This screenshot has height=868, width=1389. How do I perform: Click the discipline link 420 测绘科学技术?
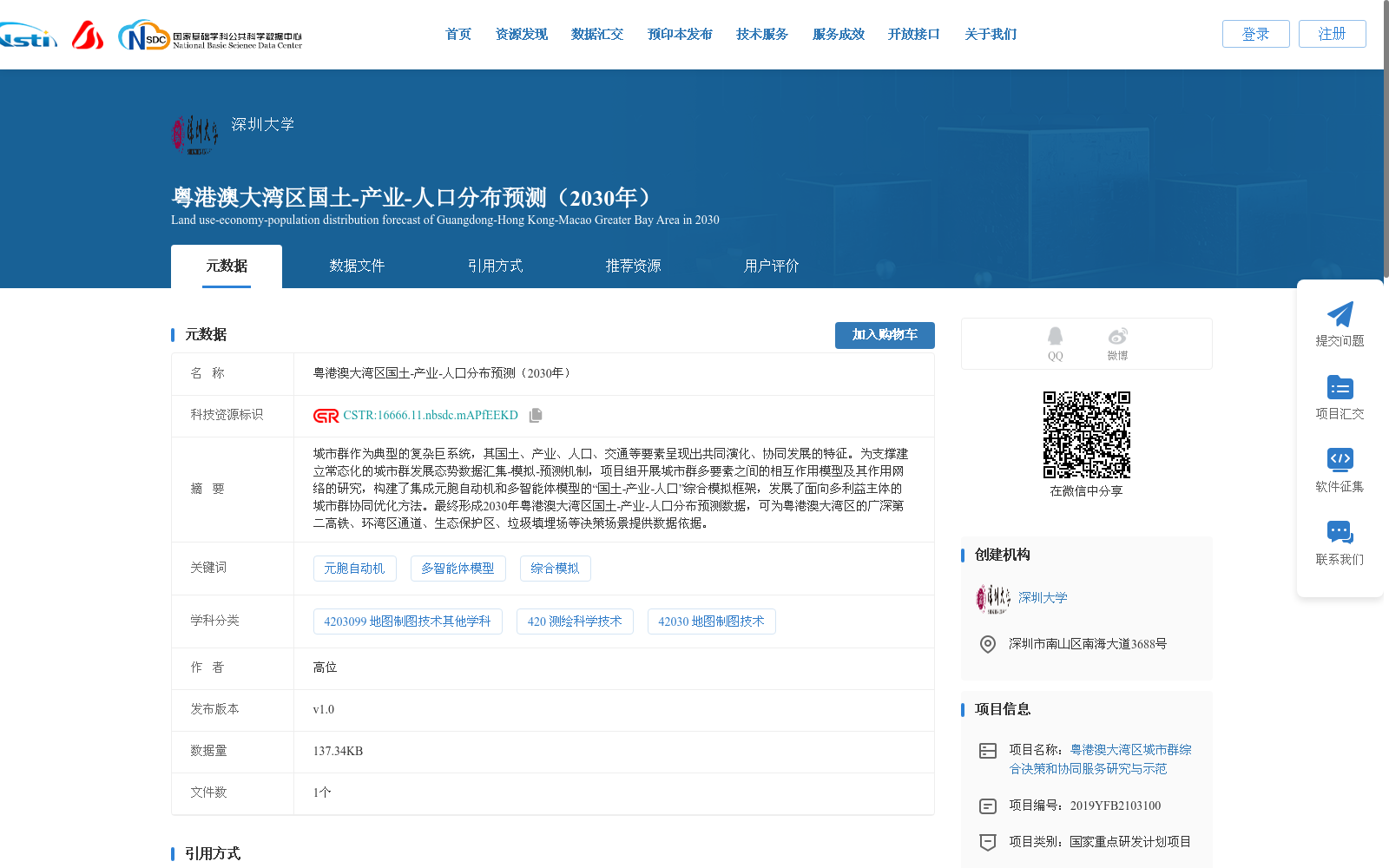click(575, 621)
